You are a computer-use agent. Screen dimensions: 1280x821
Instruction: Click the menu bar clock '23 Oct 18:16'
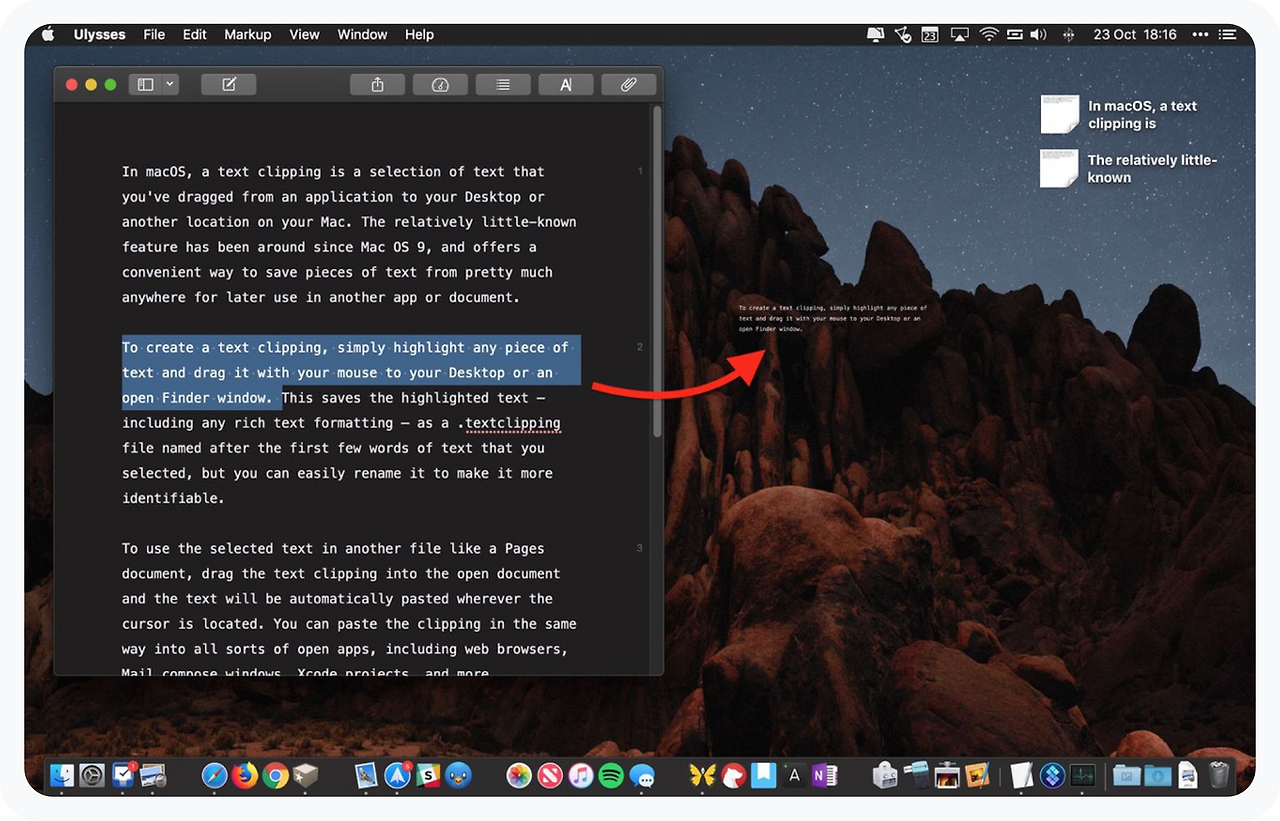click(x=1135, y=34)
